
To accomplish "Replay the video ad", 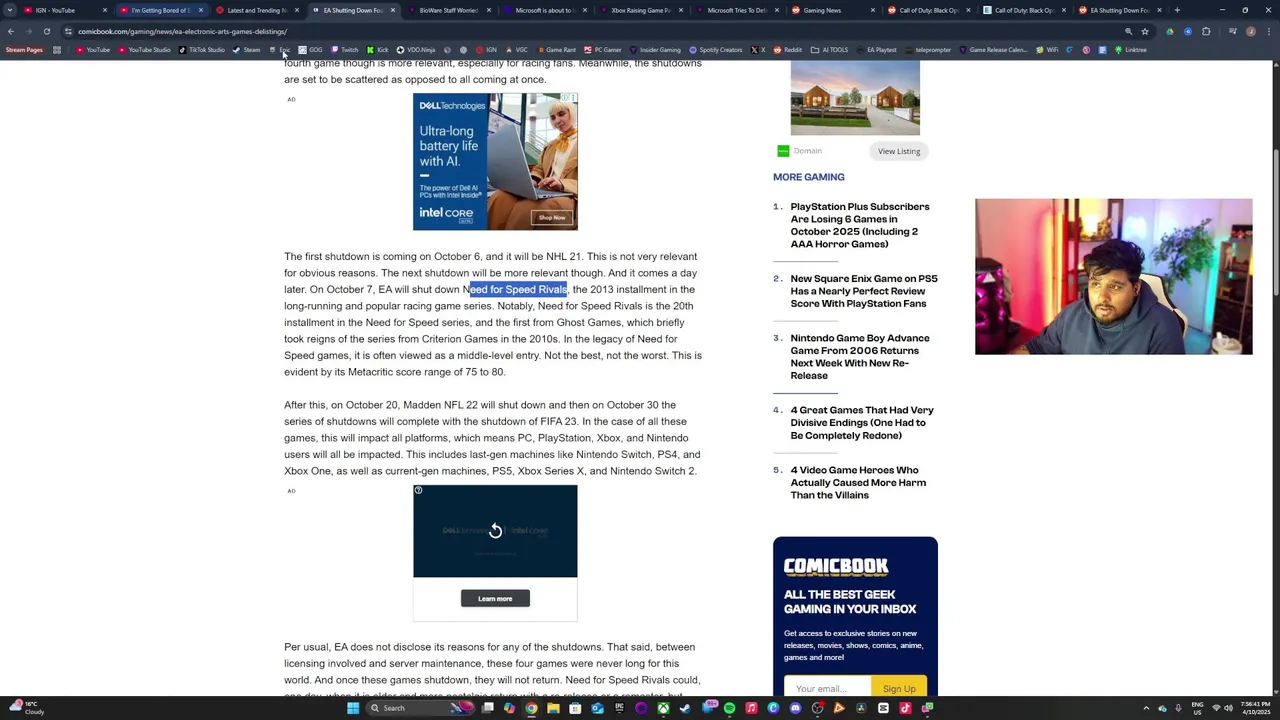I will (x=495, y=531).
